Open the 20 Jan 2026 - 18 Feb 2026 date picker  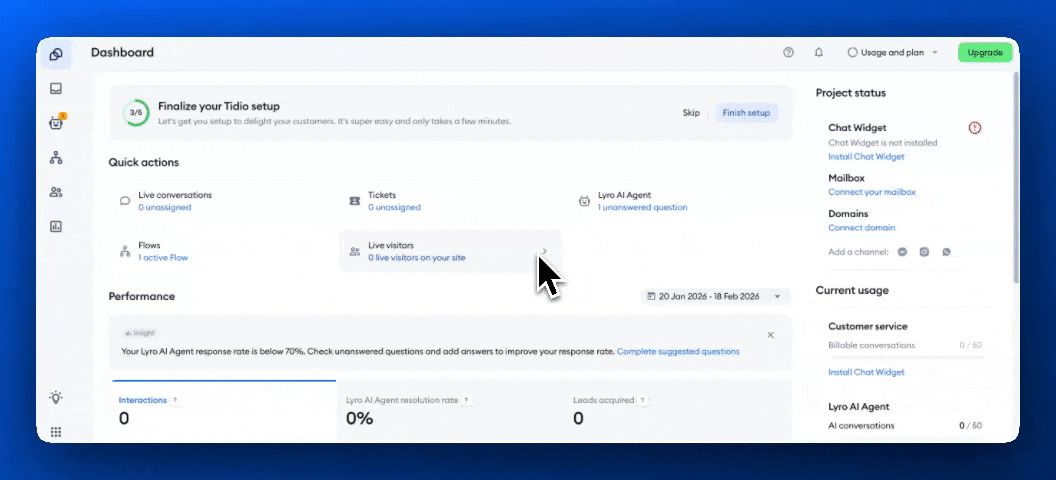[714, 296]
